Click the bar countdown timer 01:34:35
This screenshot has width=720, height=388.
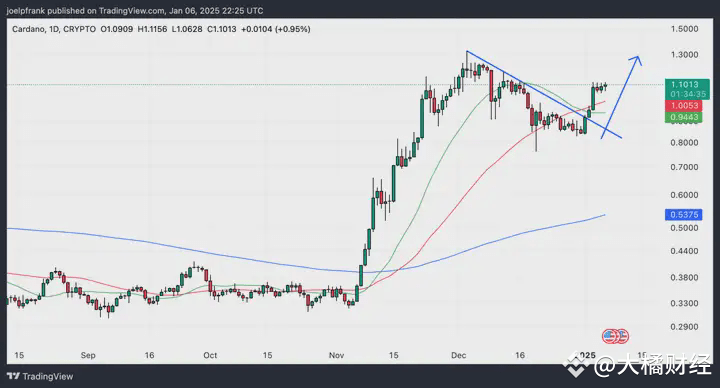click(687, 94)
